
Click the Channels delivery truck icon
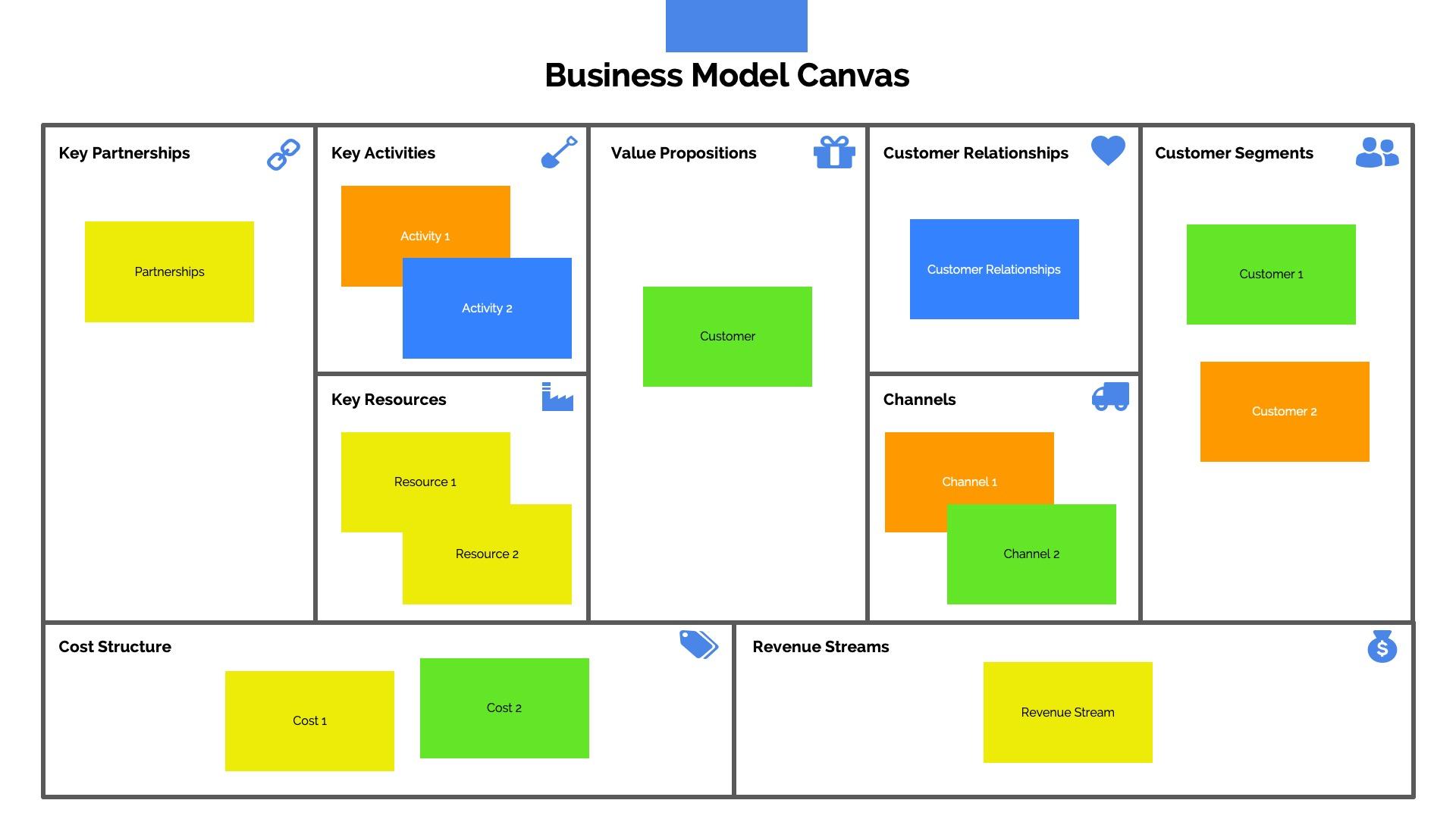click(x=1110, y=397)
